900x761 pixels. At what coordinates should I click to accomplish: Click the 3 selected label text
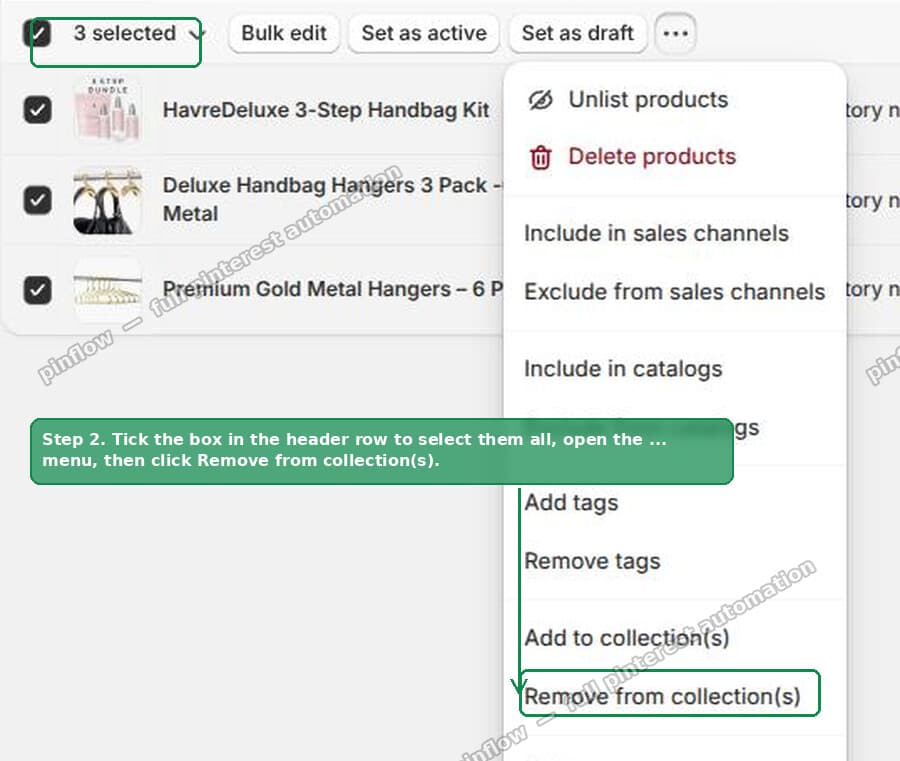tap(125, 33)
